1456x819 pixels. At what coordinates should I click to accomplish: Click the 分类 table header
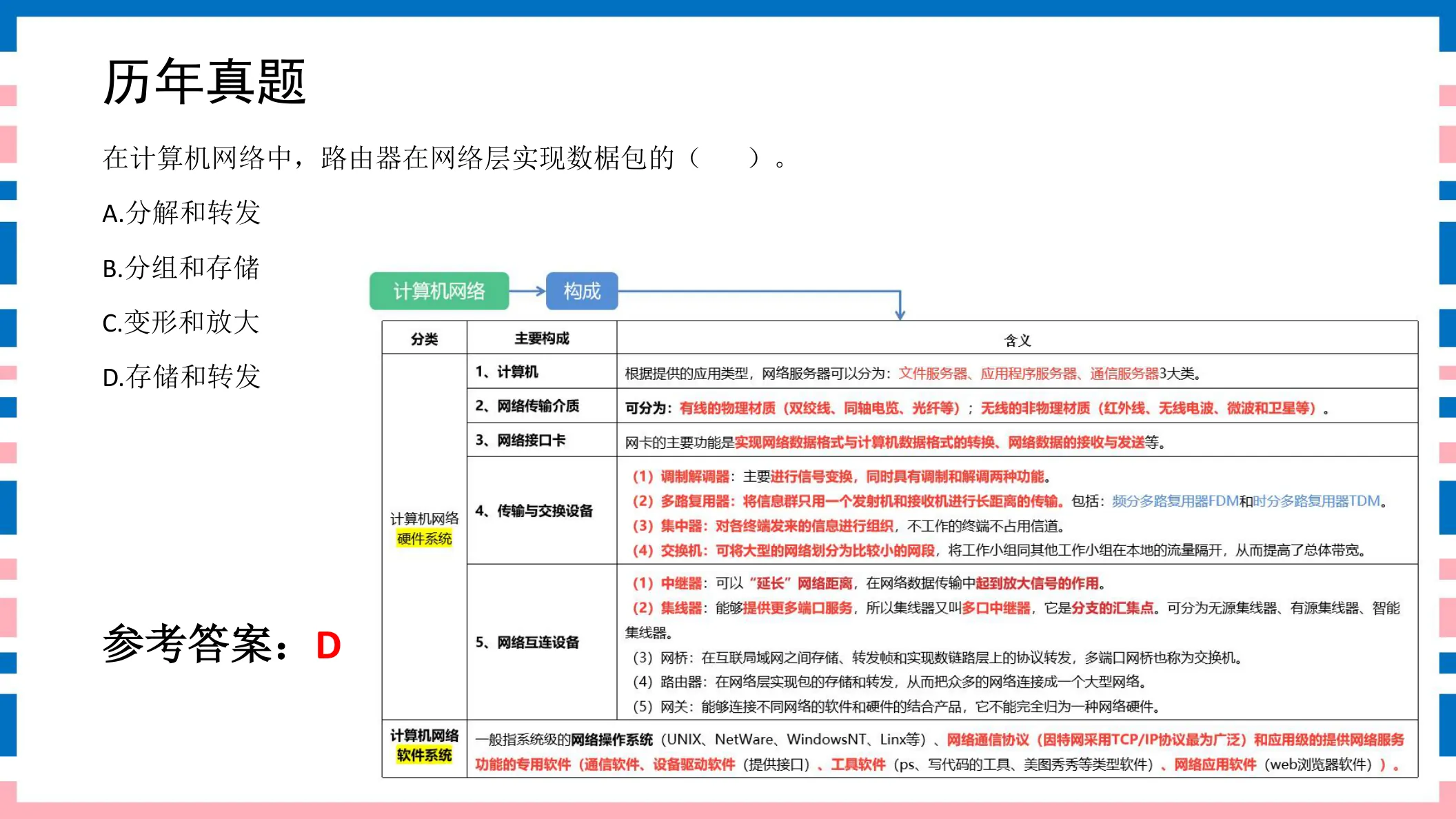[424, 338]
